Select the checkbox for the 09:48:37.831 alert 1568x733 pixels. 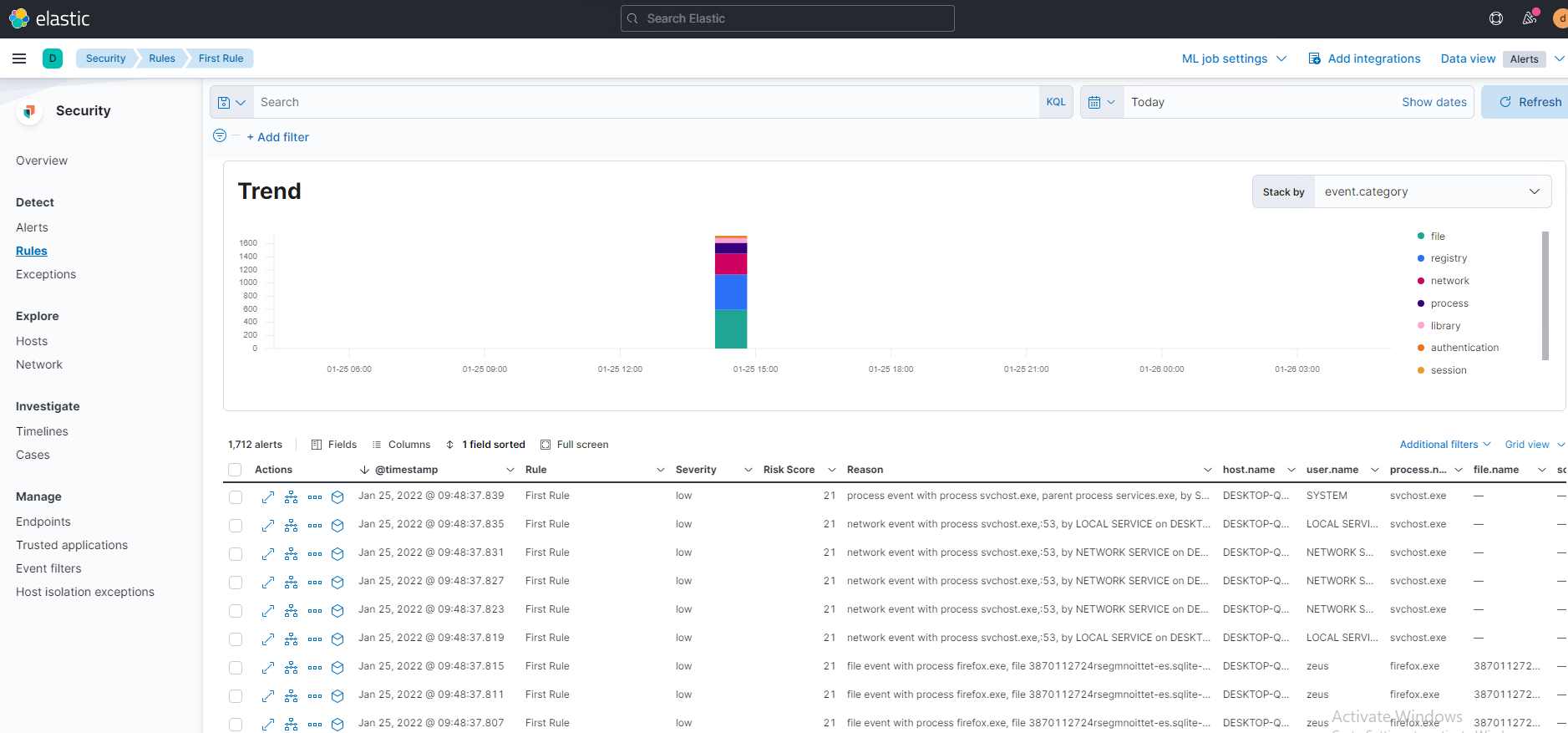click(x=236, y=554)
